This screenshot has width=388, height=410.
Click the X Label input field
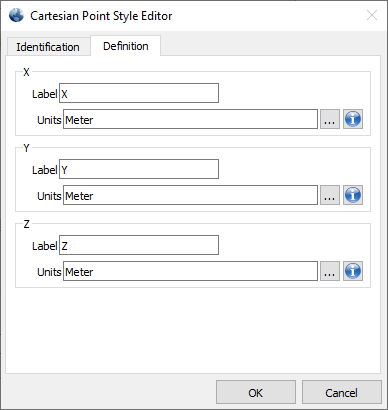[139, 93]
